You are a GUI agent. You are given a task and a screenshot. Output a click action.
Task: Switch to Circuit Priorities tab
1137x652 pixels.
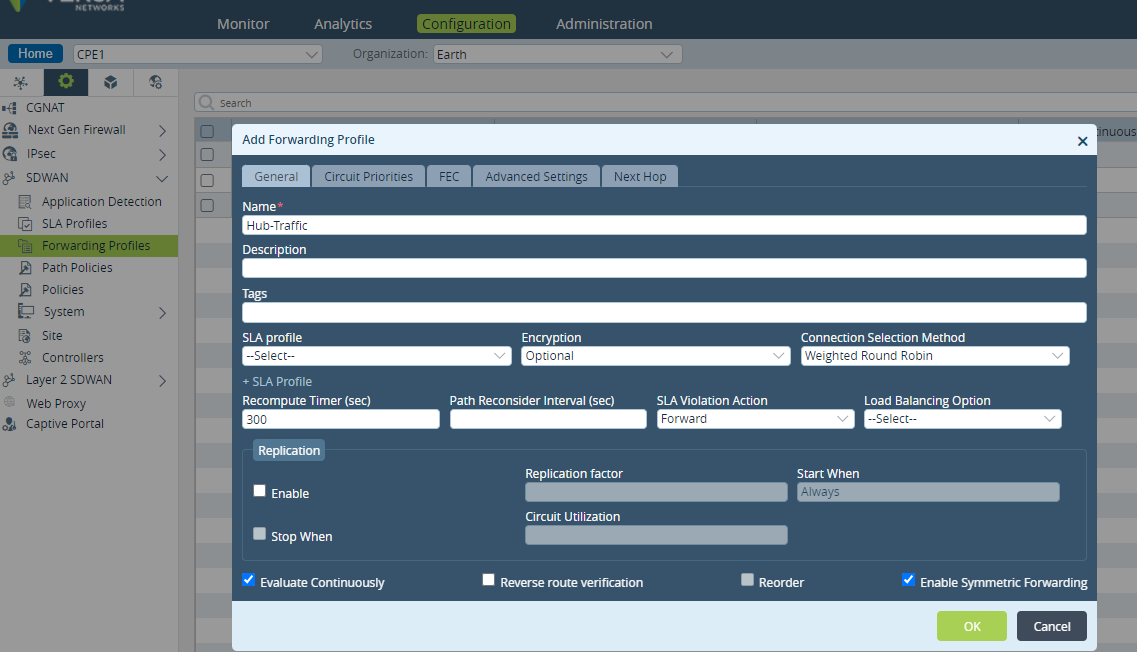point(368,176)
